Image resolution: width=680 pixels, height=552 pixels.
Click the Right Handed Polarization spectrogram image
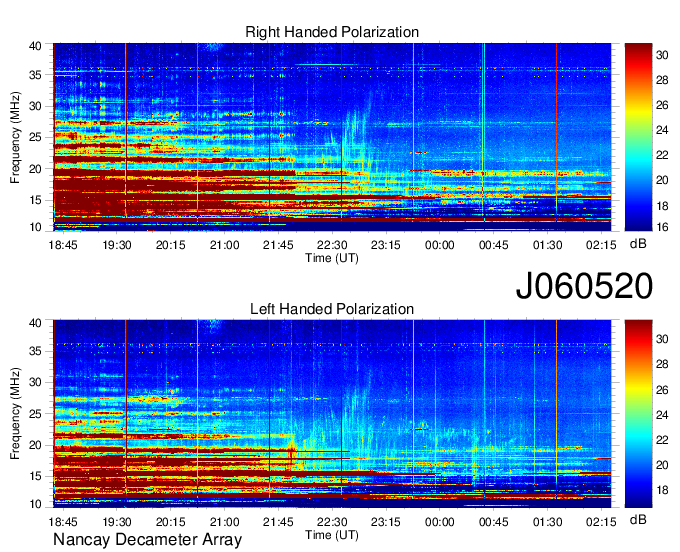(332, 137)
